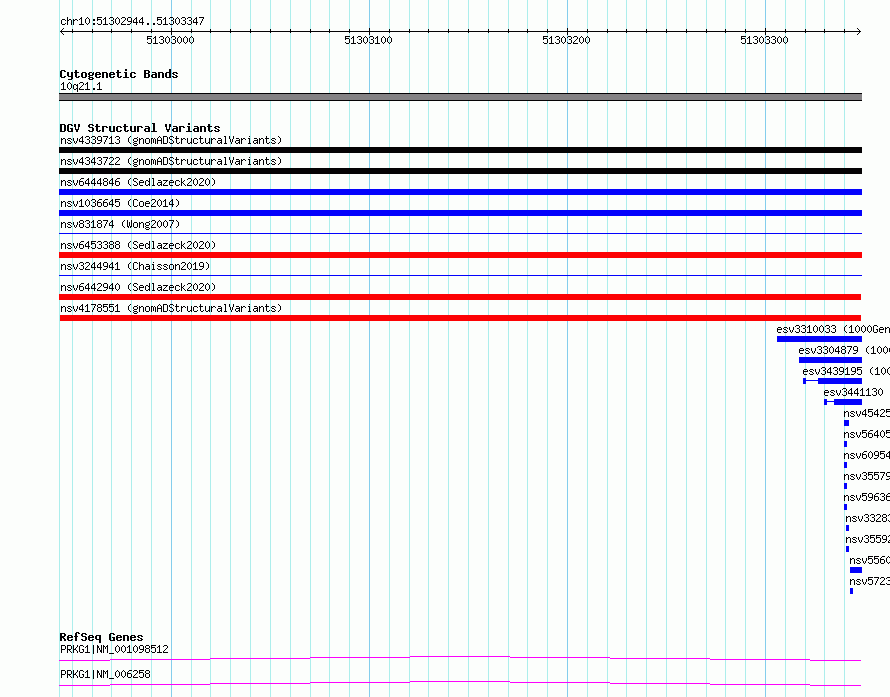Open the PRKG1|NM_006258 transcript label
This screenshot has height=697, width=890.
tap(105, 674)
